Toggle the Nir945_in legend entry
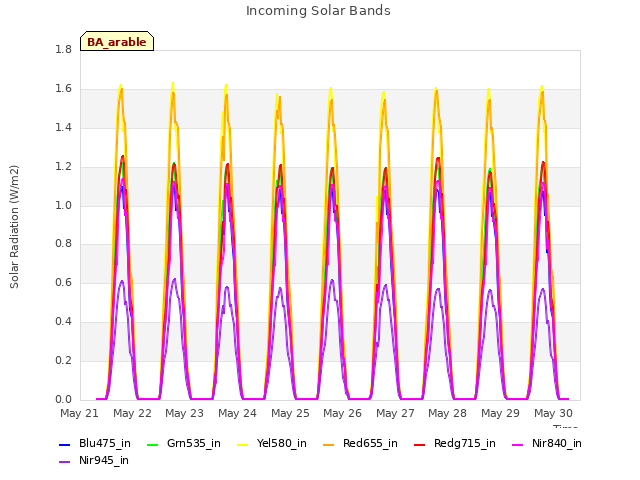The height and width of the screenshot is (480, 640). click(94, 460)
